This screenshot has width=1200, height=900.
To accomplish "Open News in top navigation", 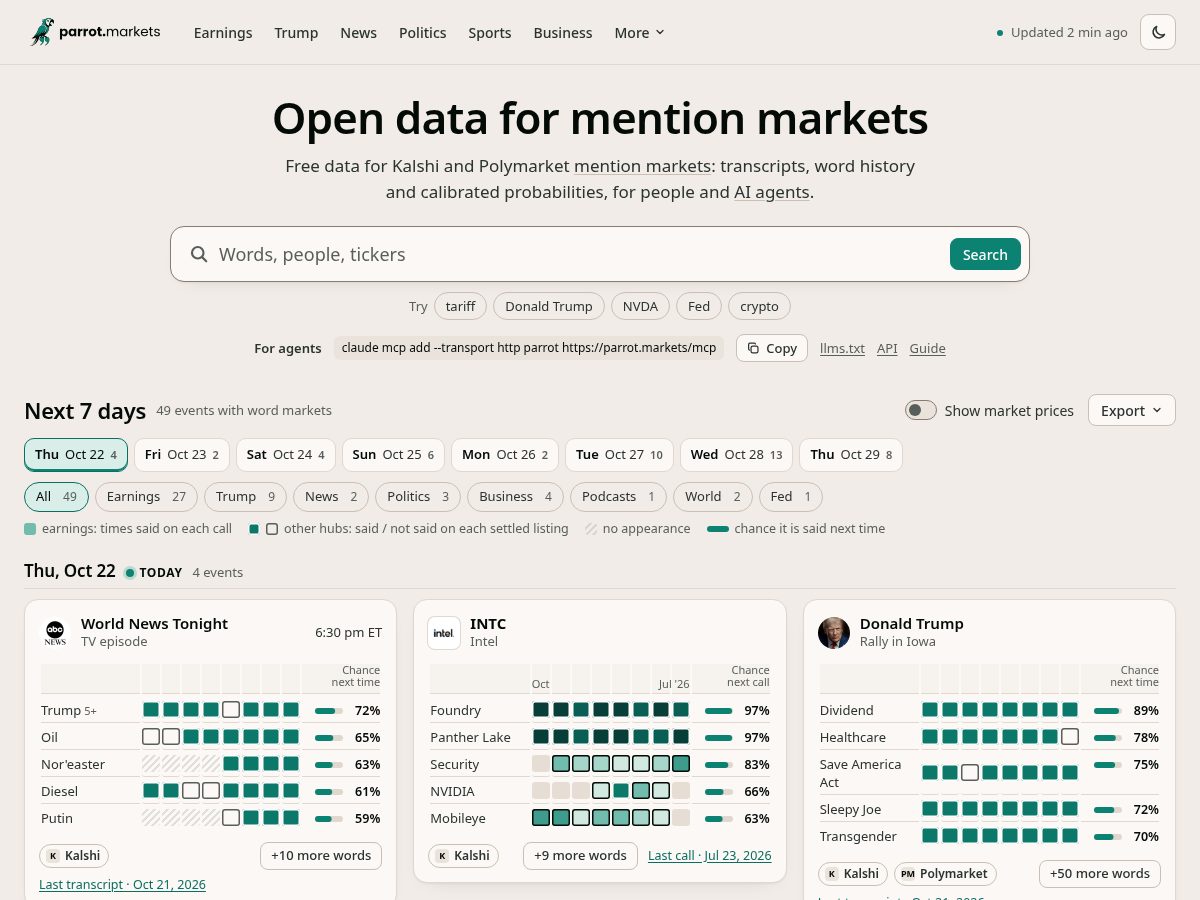I will pos(358,32).
